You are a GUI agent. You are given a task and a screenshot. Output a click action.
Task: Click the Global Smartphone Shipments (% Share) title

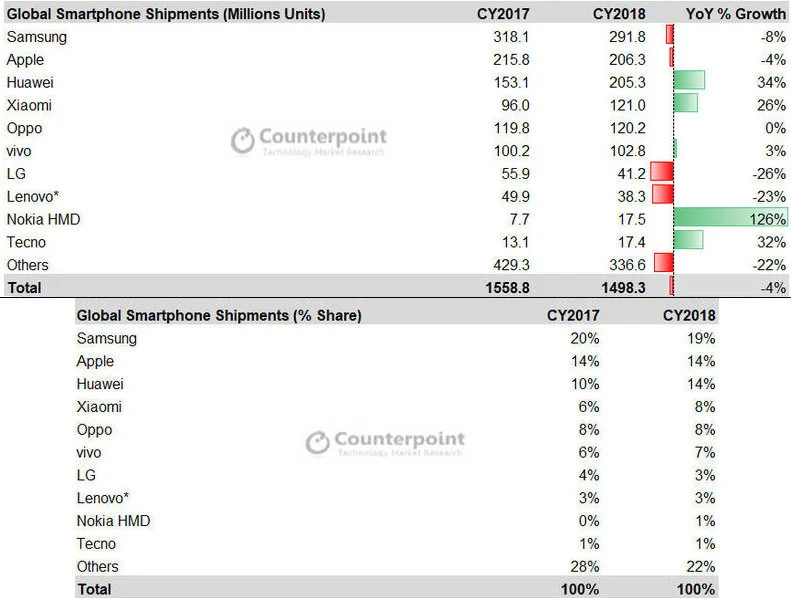[219, 315]
